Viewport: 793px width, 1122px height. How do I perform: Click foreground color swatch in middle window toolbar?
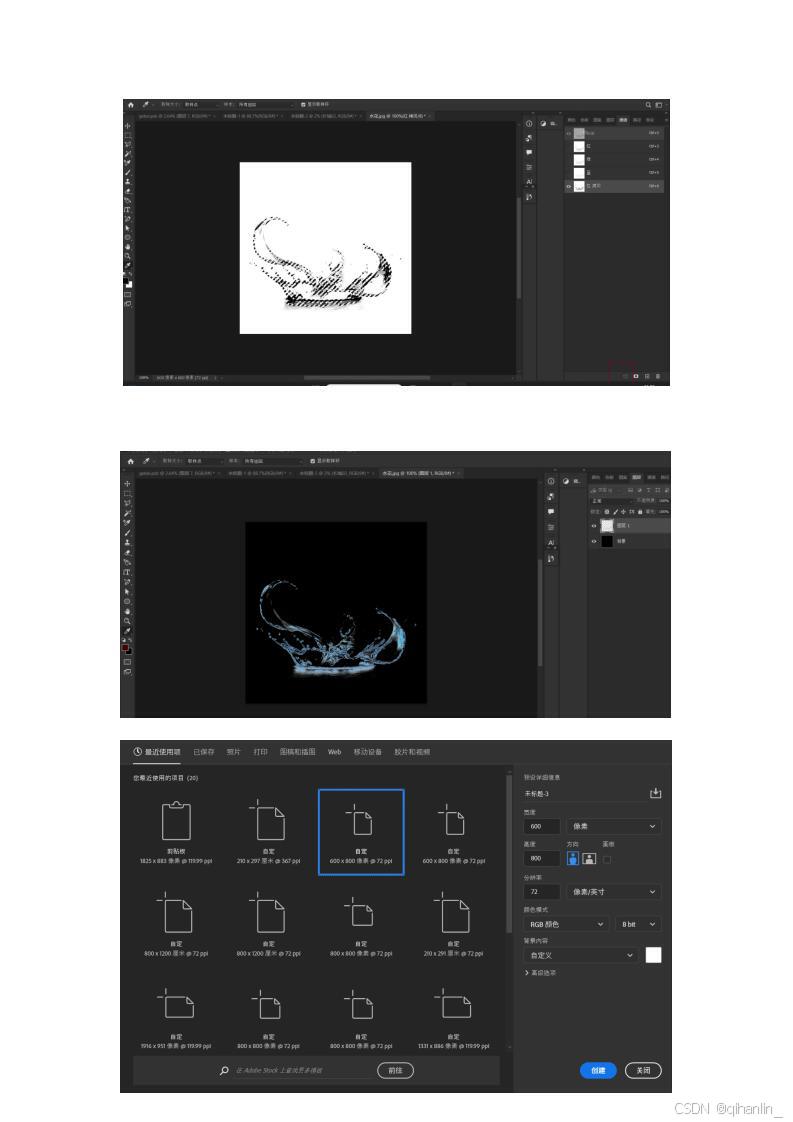pos(125,648)
